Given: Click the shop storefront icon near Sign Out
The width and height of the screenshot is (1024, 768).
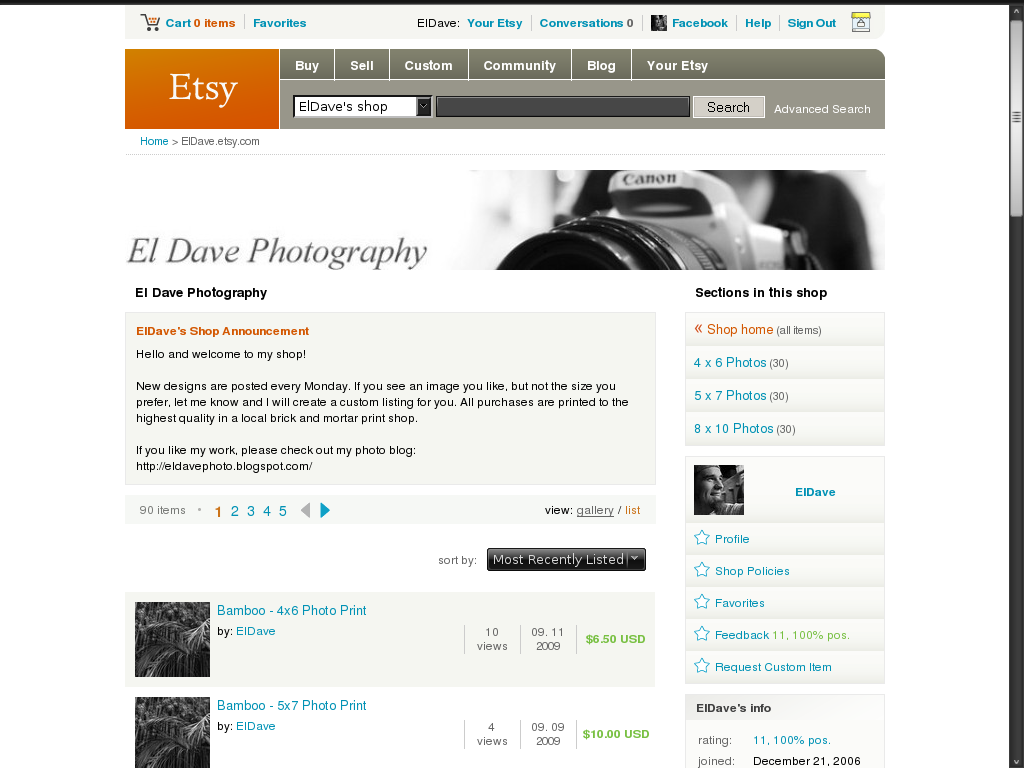Looking at the screenshot, I should pyautogui.click(x=861, y=22).
